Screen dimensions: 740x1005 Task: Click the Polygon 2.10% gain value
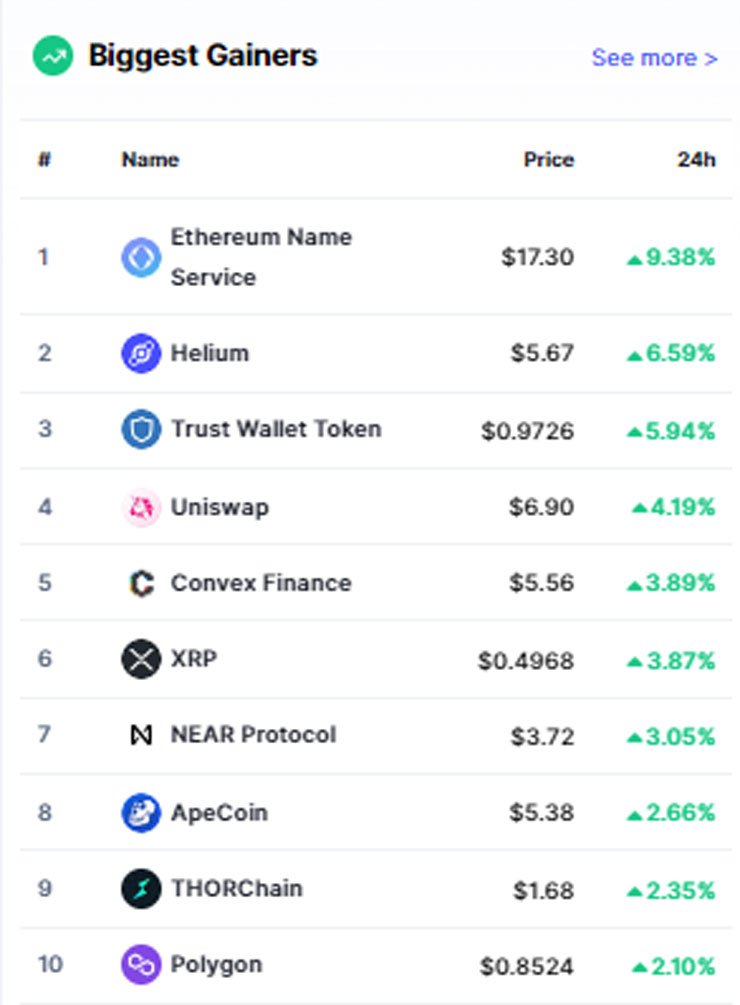[673, 967]
